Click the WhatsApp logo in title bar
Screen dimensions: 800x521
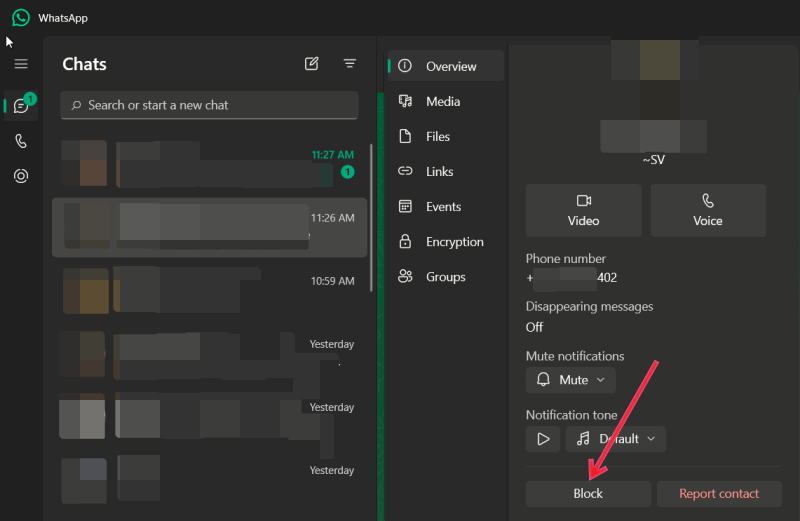click(21, 17)
